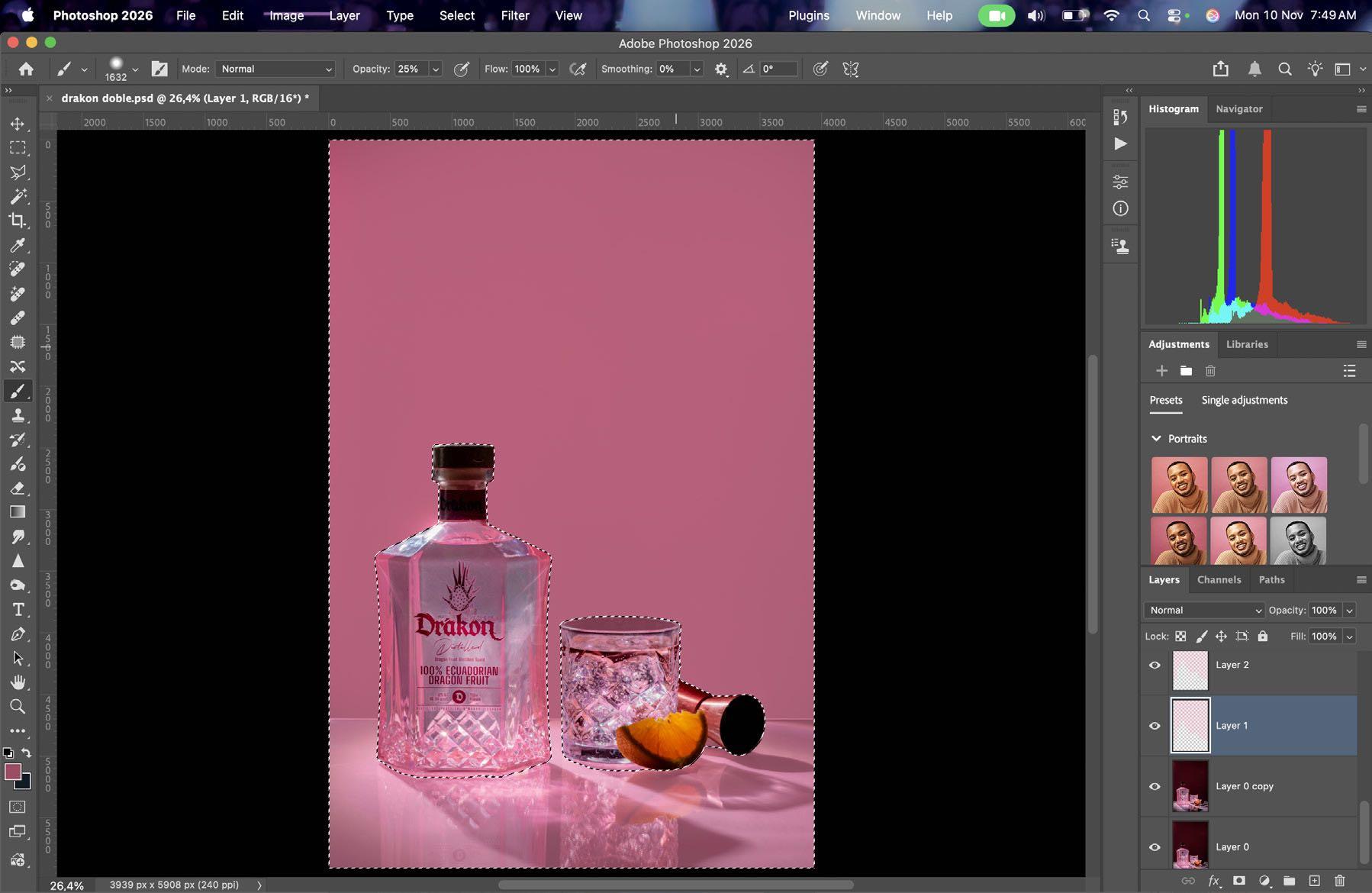The width and height of the screenshot is (1372, 893).
Task: Select the Eyedropper tool
Action: point(17,245)
